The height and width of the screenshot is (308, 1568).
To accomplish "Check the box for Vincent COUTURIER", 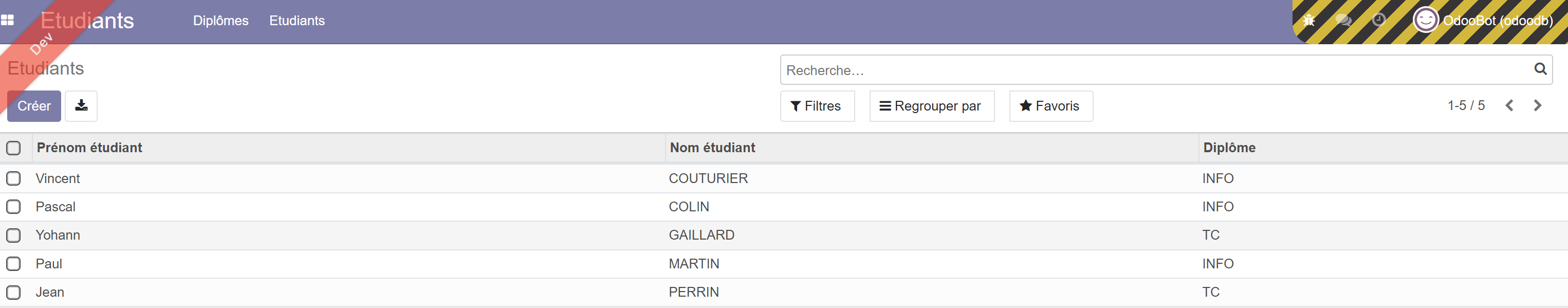I will pyautogui.click(x=13, y=178).
